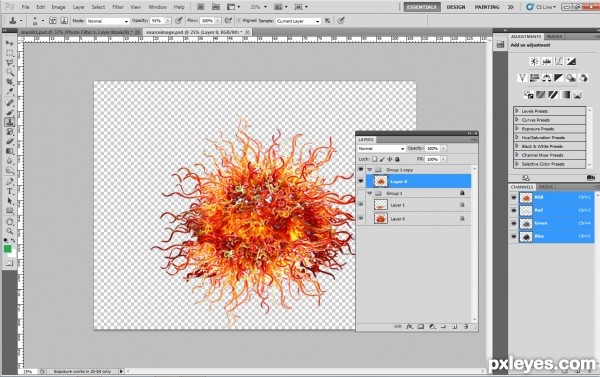Screen dimensions: 600x377
Task: Click layer style fx icon in Layers panel
Action: click(409, 326)
